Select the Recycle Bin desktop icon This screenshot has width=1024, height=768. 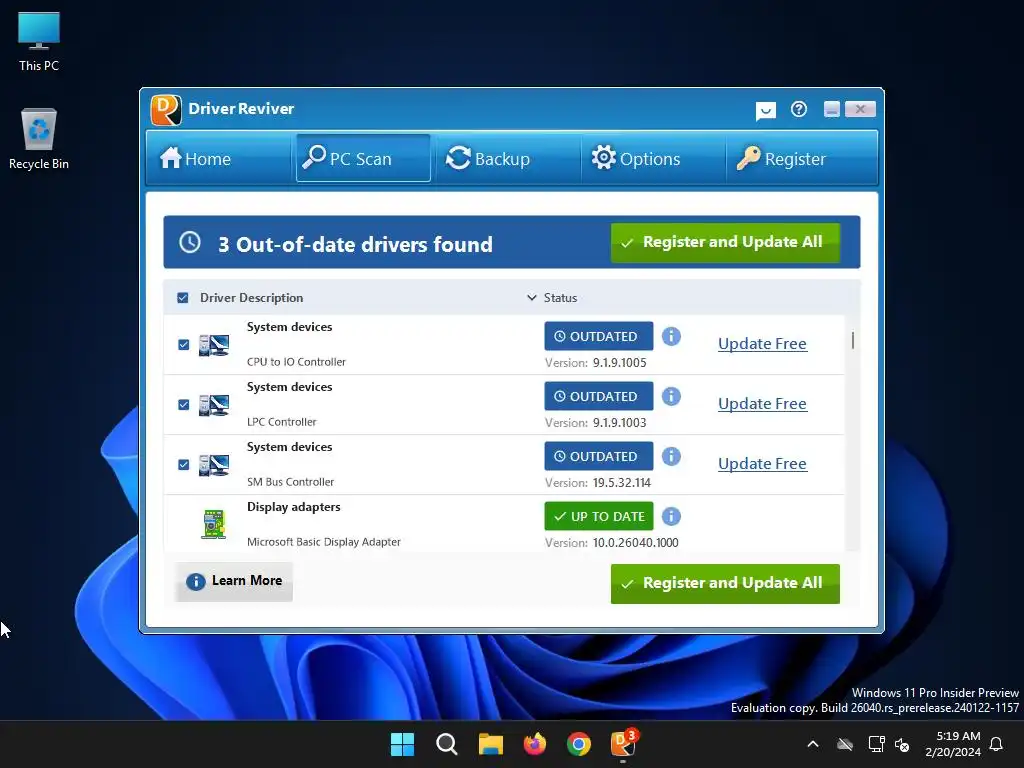(39, 139)
